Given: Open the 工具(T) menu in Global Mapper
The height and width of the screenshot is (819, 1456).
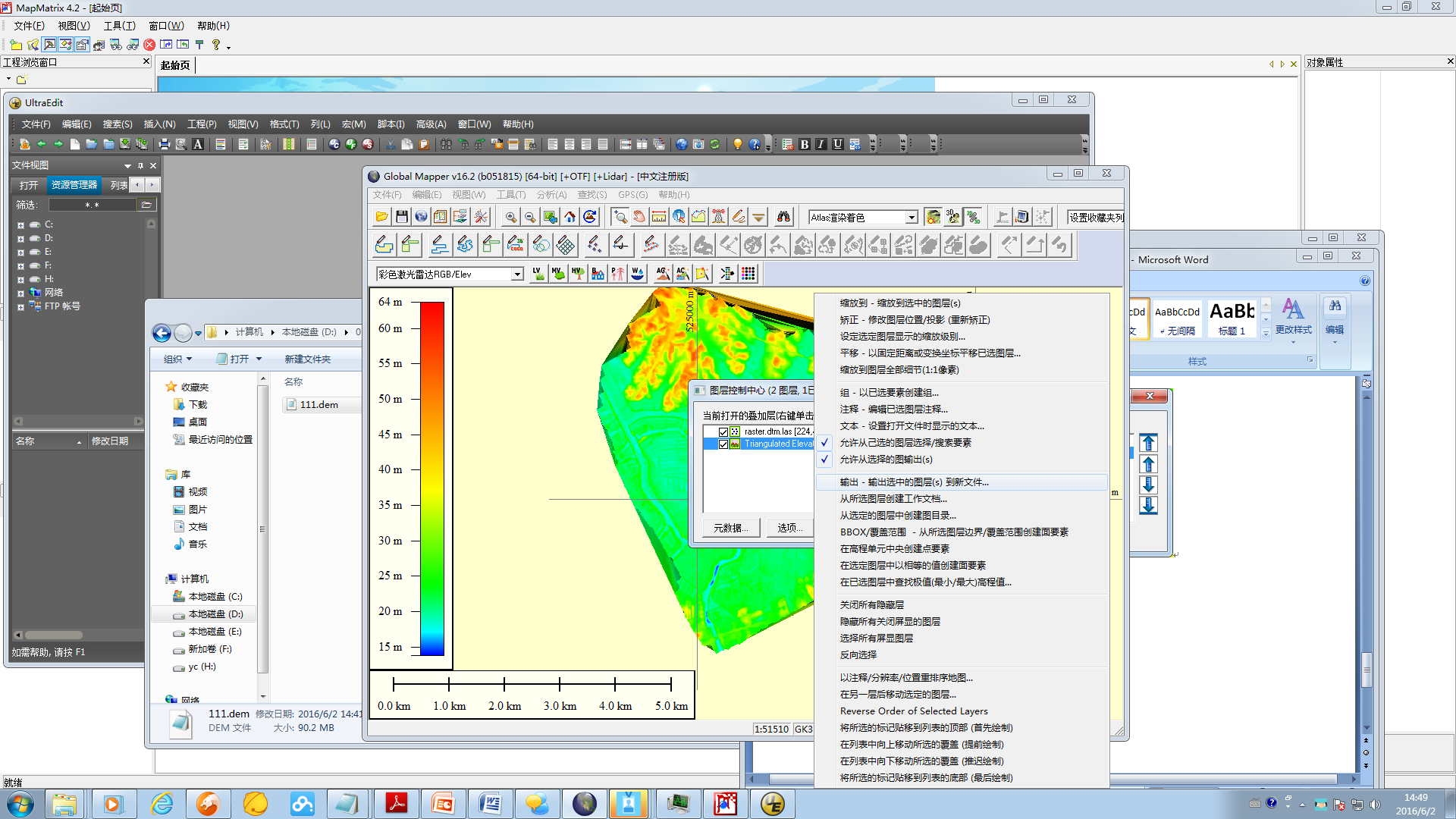Looking at the screenshot, I should (511, 194).
